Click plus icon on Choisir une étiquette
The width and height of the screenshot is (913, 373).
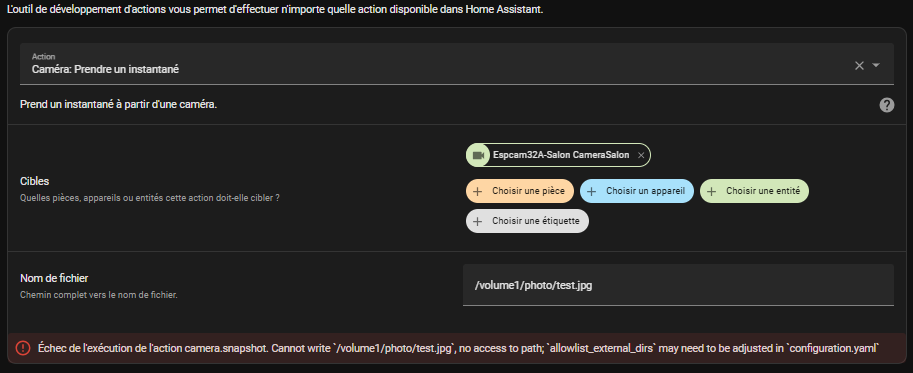click(477, 221)
